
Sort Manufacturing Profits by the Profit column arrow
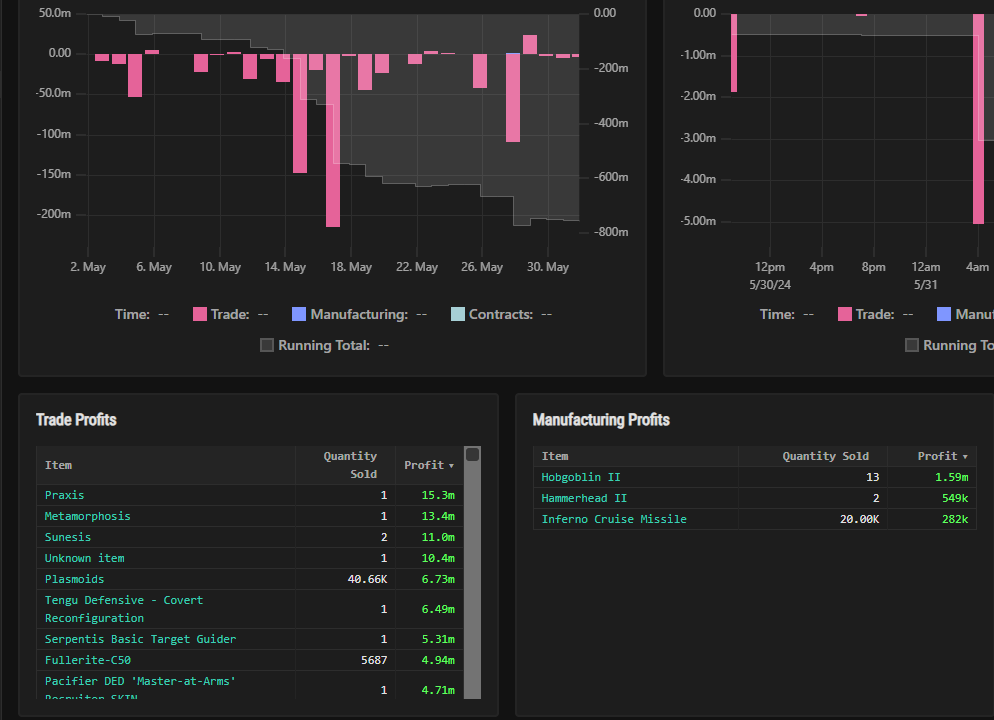(965, 456)
